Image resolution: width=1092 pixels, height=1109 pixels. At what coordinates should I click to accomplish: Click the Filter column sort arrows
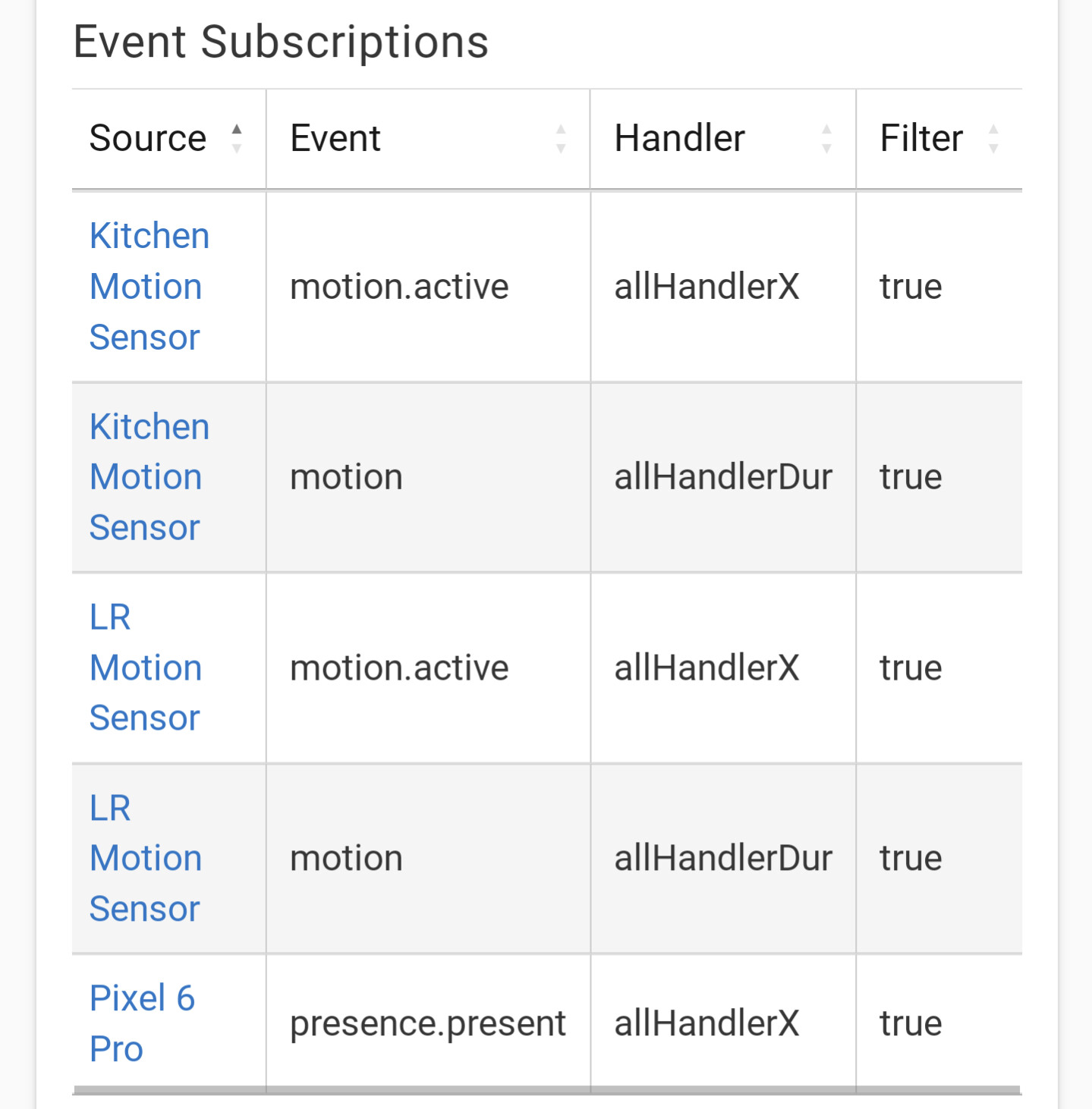point(995,139)
